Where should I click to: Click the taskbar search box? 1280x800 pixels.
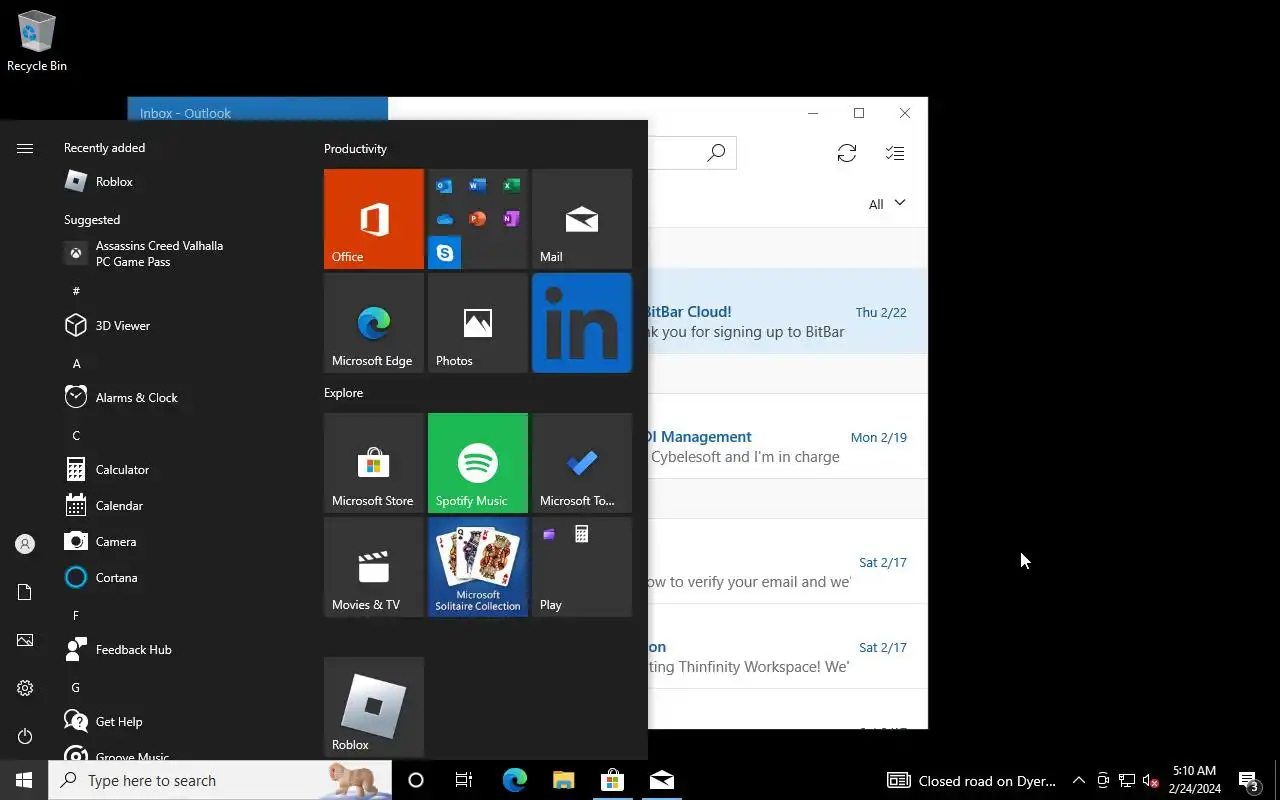220,780
